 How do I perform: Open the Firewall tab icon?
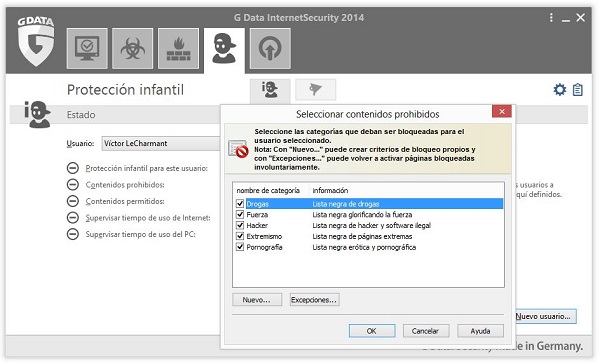pyautogui.click(x=178, y=49)
